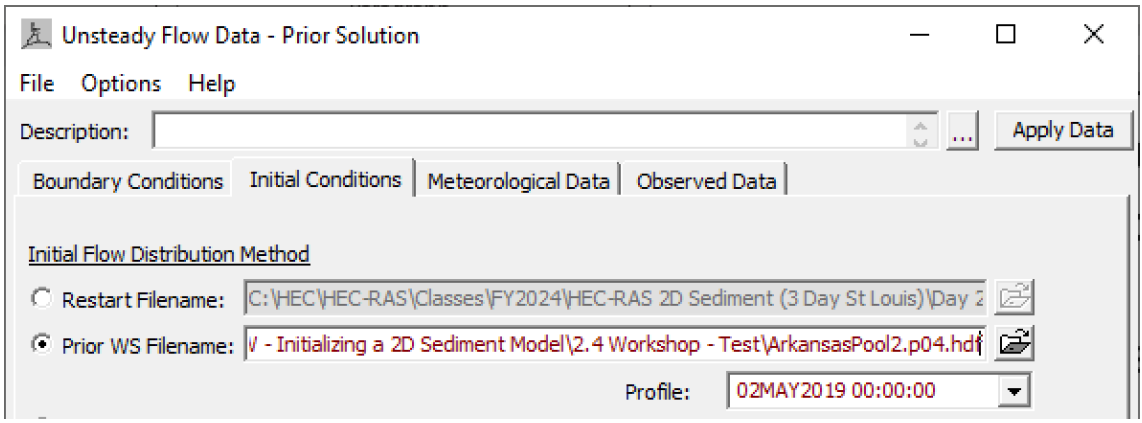The width and height of the screenshot is (1142, 423).
Task: Expand the Profile dropdown arrow
Action: [1014, 392]
